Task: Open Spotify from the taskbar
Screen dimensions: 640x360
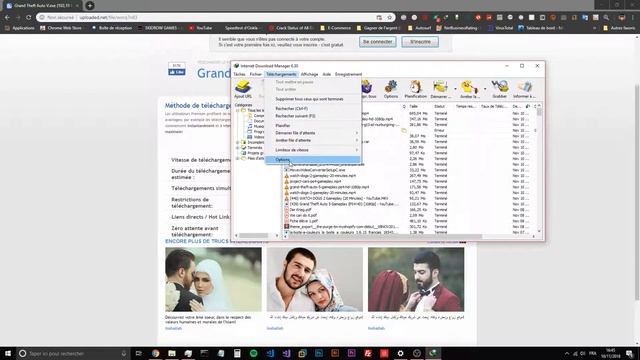Action: point(253,353)
